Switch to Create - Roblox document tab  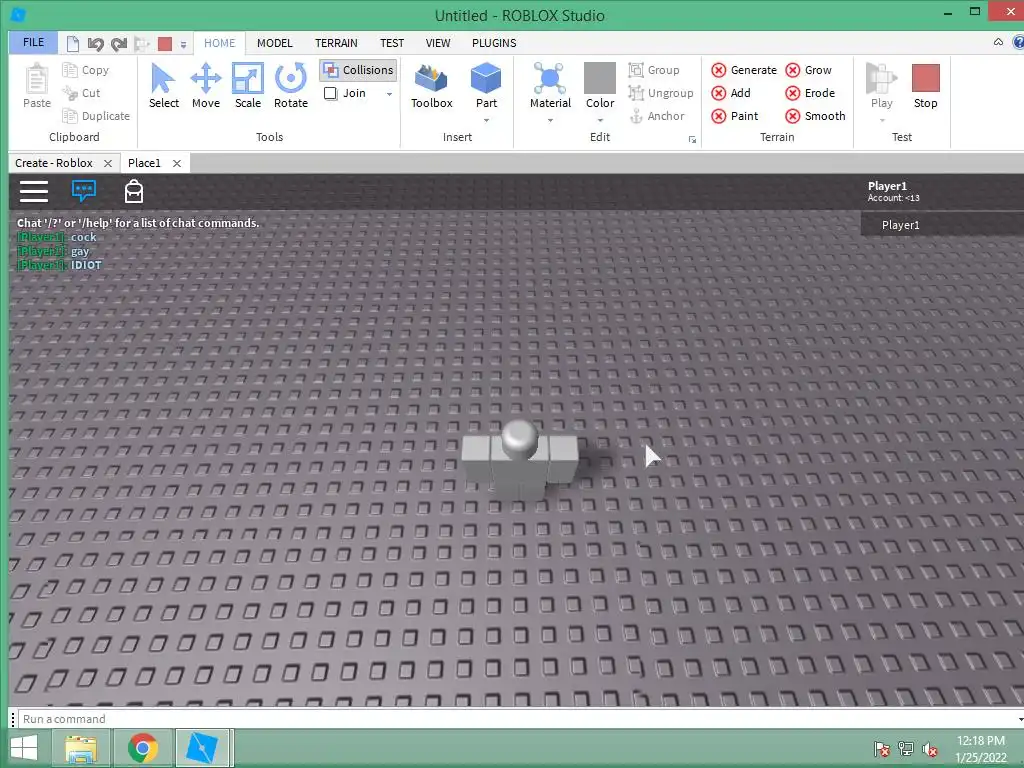[x=54, y=163]
